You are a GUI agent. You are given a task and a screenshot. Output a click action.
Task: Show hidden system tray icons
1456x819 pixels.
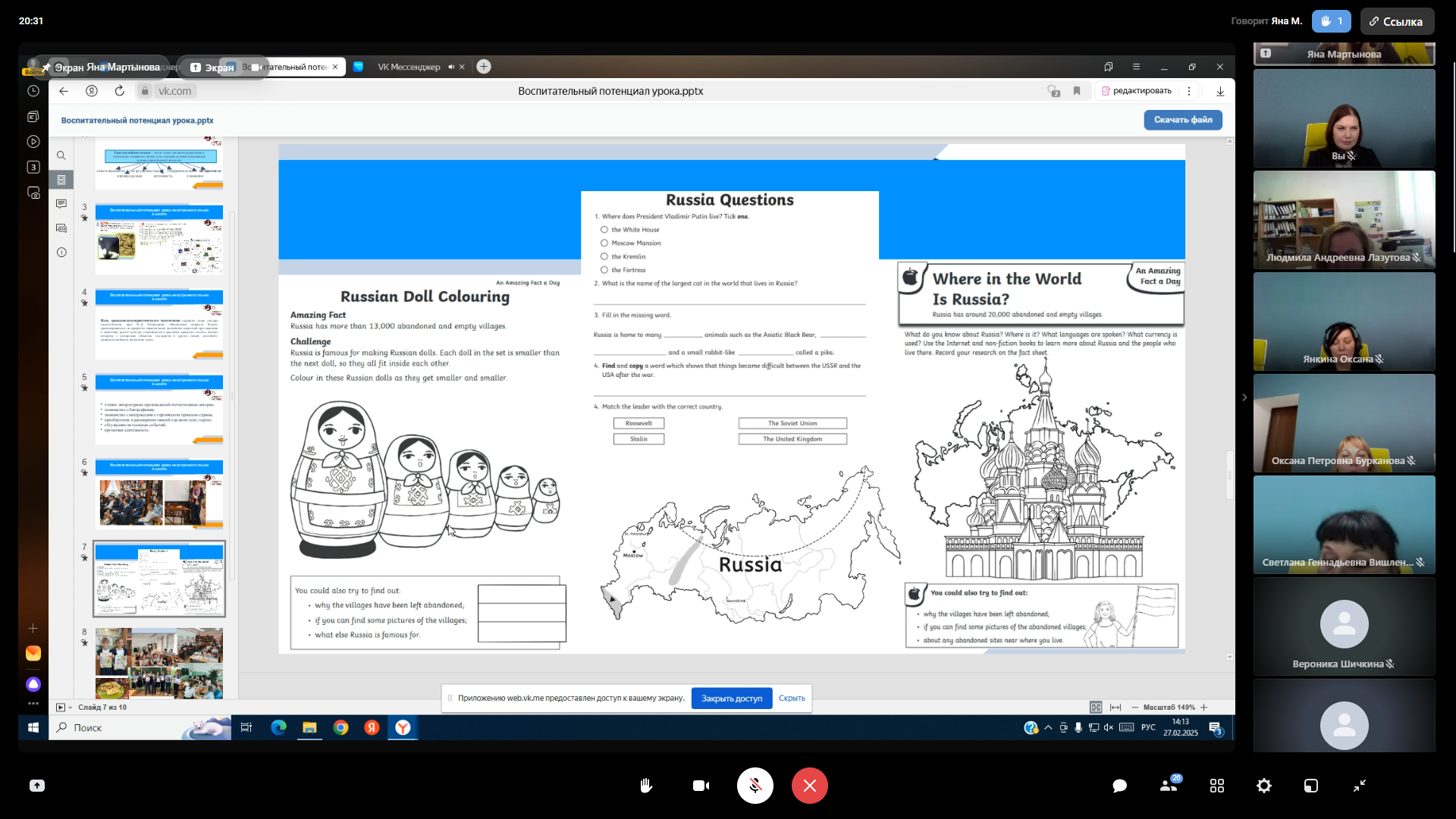tap(1048, 727)
